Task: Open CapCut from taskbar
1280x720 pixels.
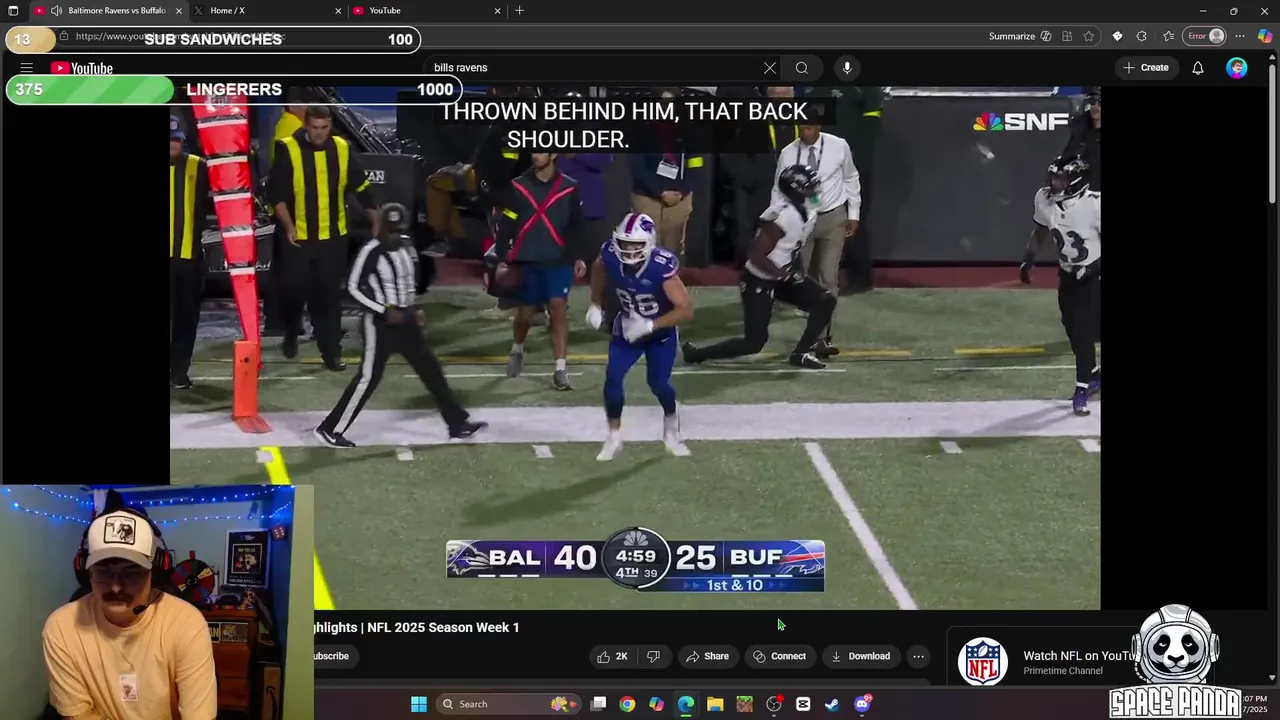Action: click(803, 704)
